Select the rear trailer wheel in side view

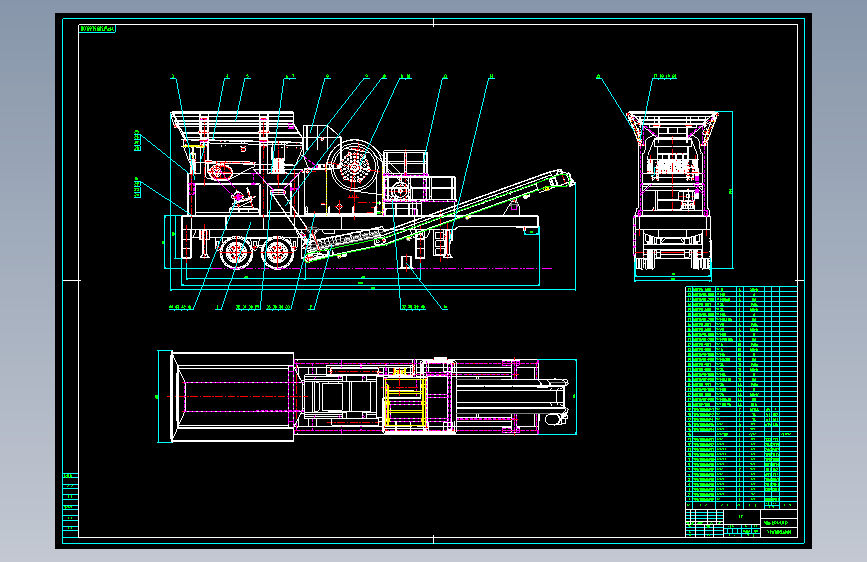pos(237,253)
